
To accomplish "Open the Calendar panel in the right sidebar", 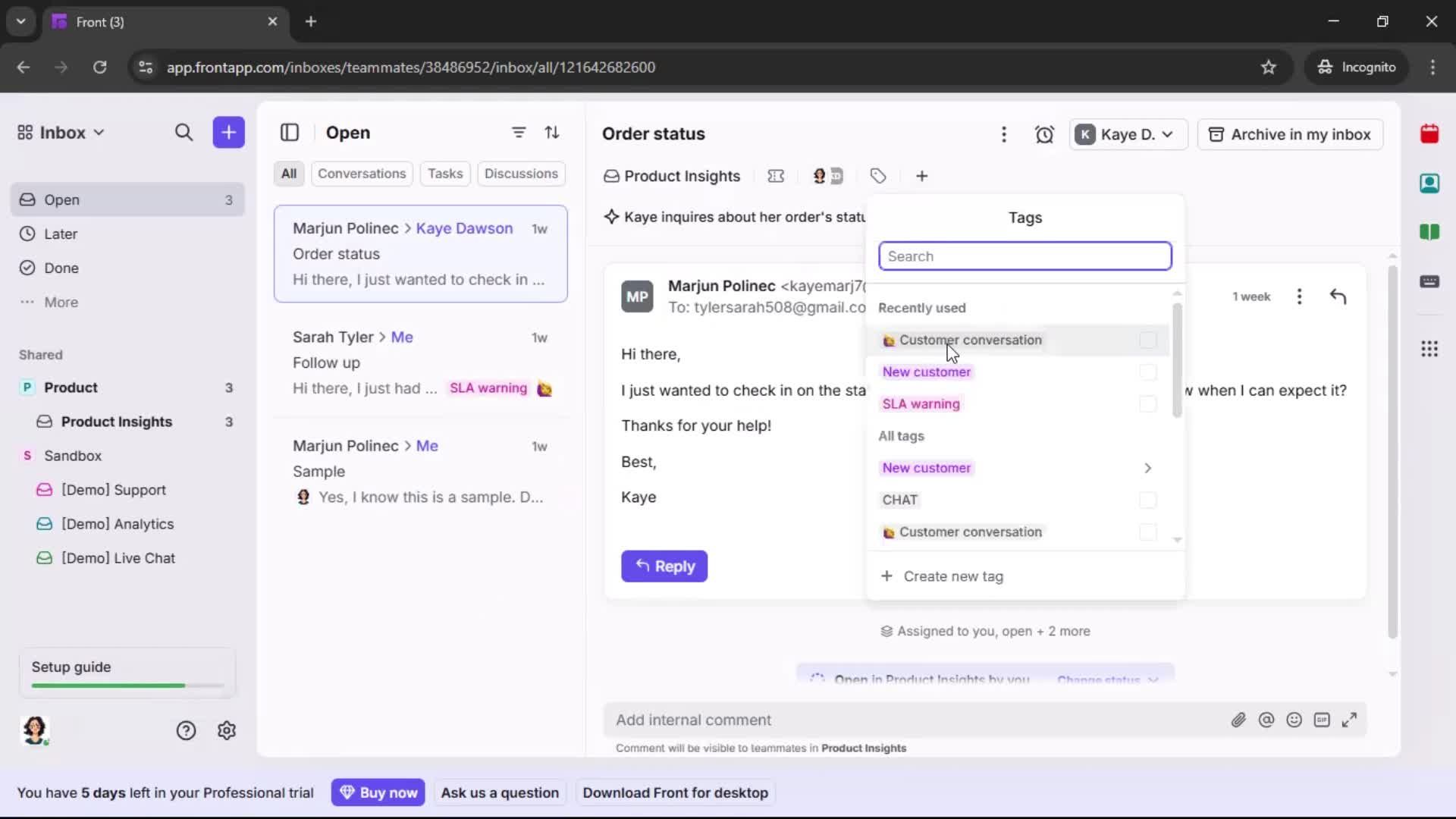I will [1430, 134].
